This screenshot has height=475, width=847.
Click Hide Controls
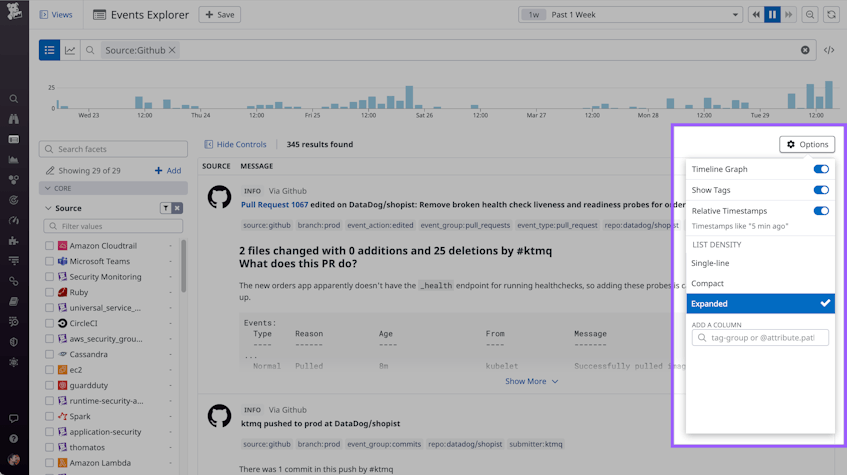pos(236,144)
